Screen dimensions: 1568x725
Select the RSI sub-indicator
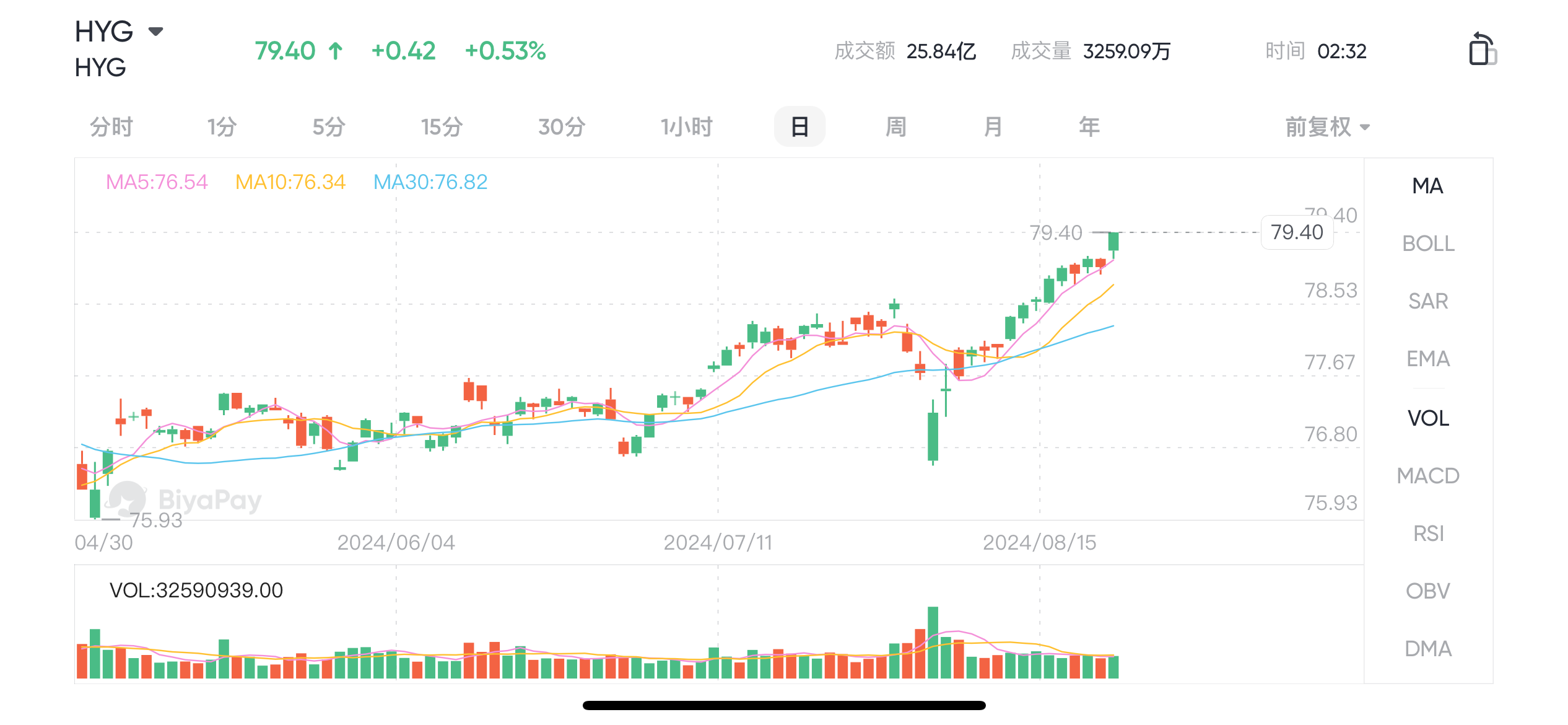point(1428,534)
